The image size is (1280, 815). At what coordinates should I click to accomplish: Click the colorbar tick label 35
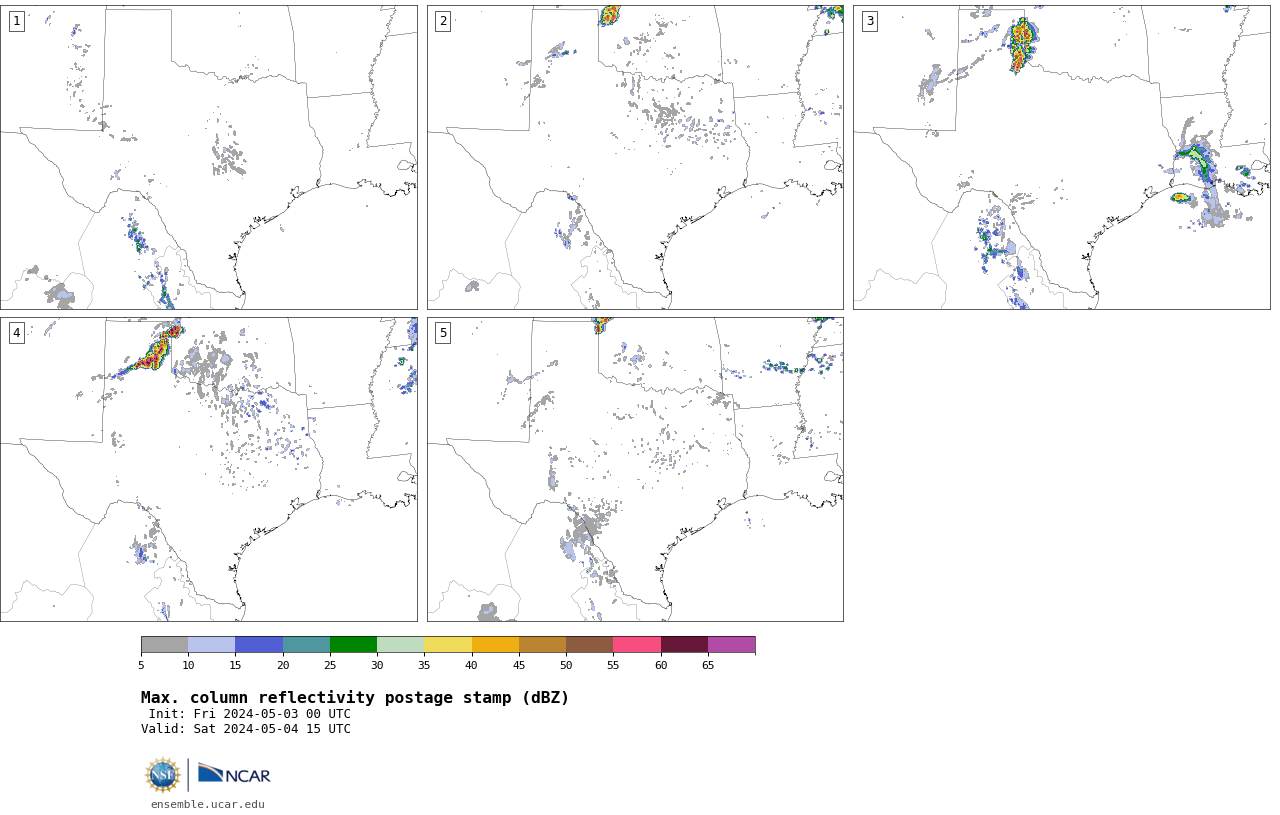424,665
